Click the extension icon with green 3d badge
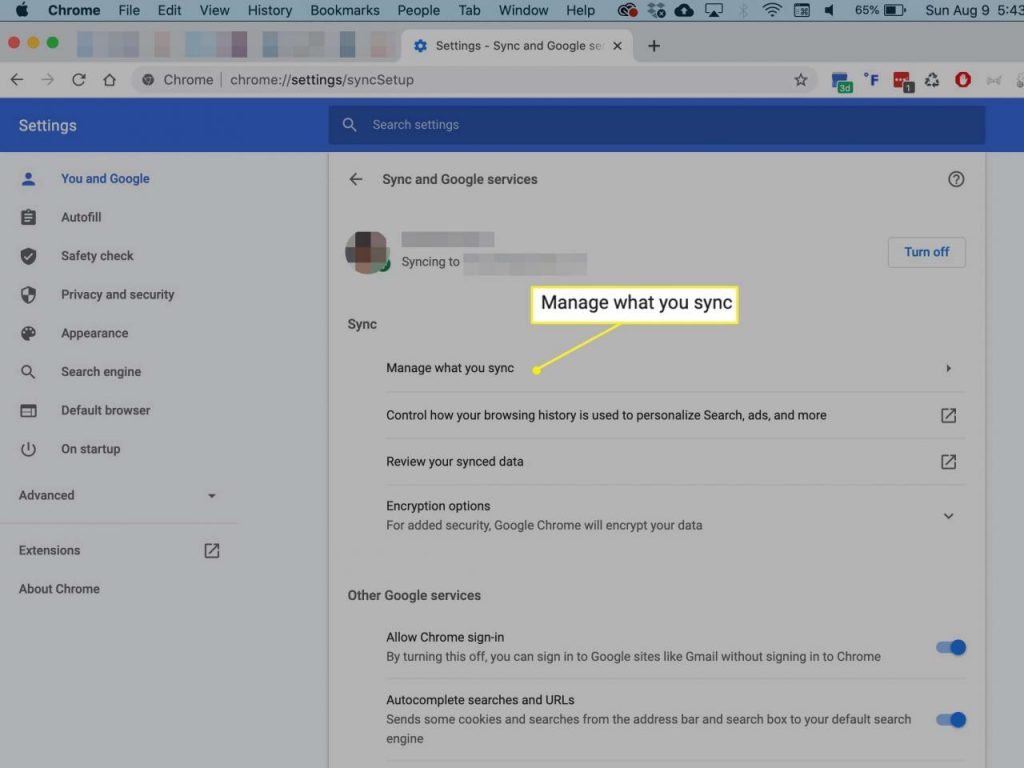 841,82
